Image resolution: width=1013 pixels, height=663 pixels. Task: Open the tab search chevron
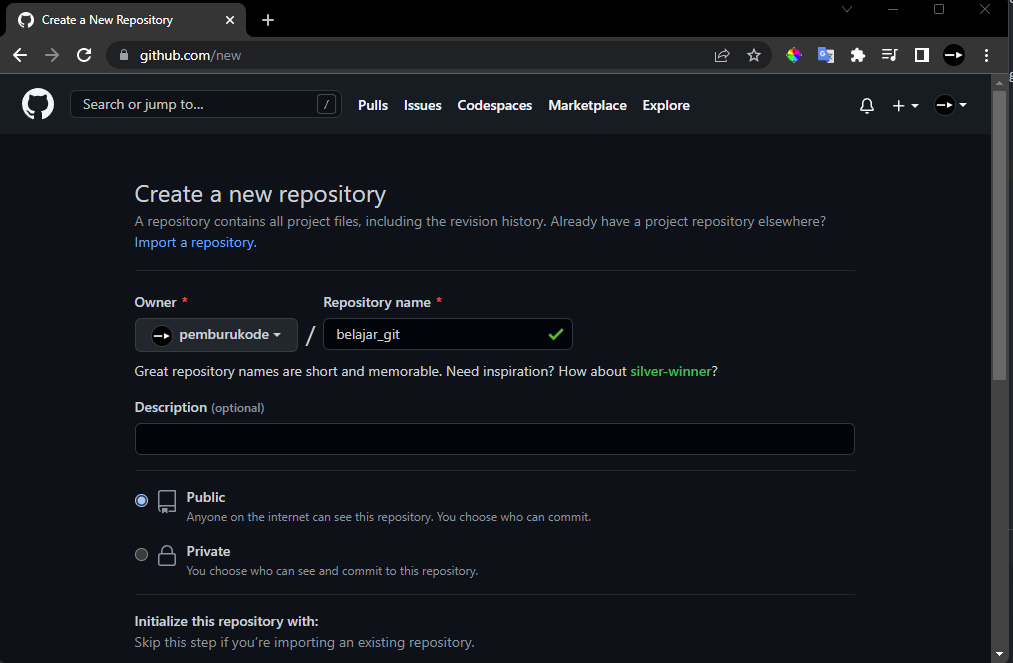point(847,9)
